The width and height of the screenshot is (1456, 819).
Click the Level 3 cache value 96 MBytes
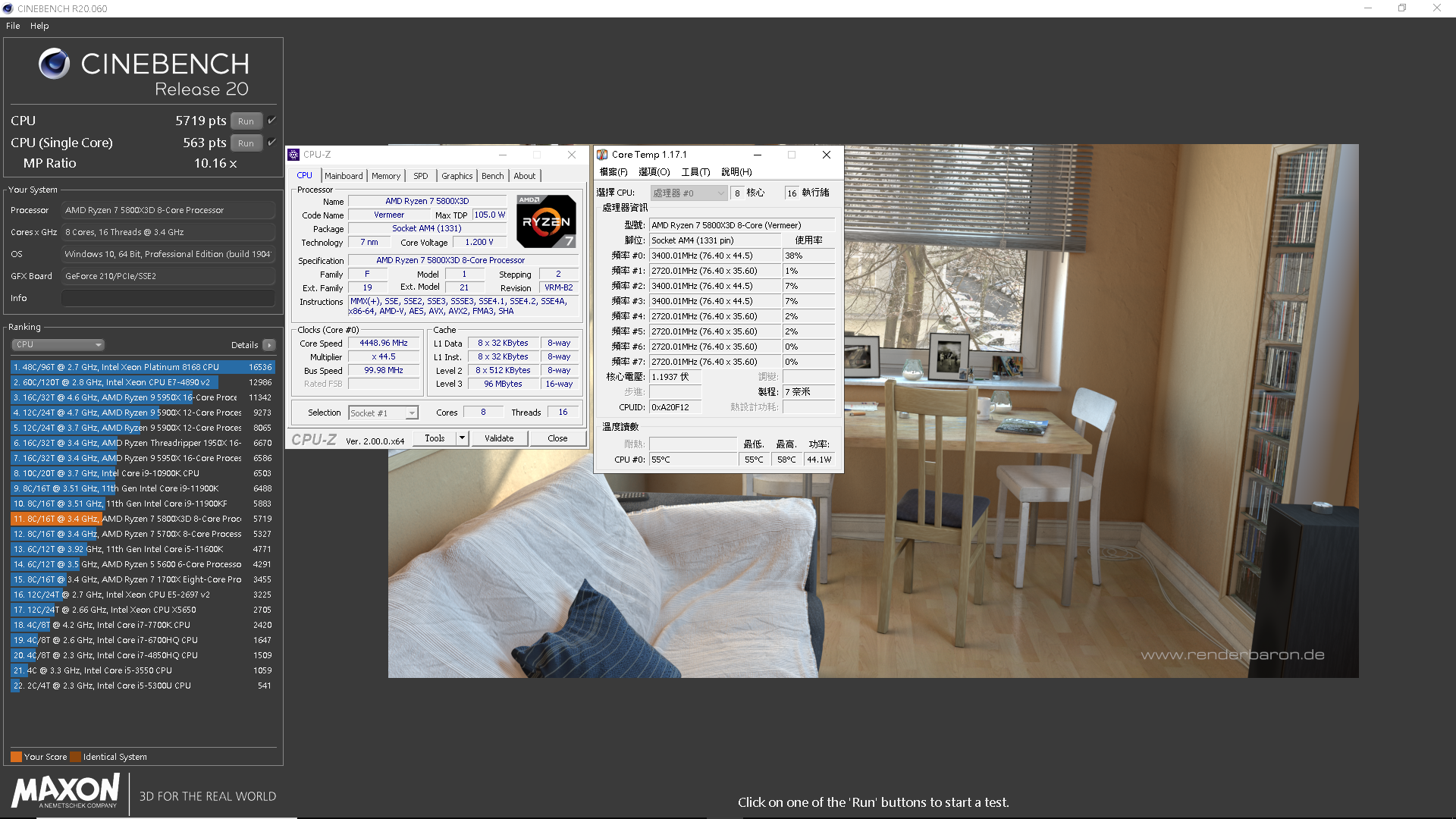(503, 384)
